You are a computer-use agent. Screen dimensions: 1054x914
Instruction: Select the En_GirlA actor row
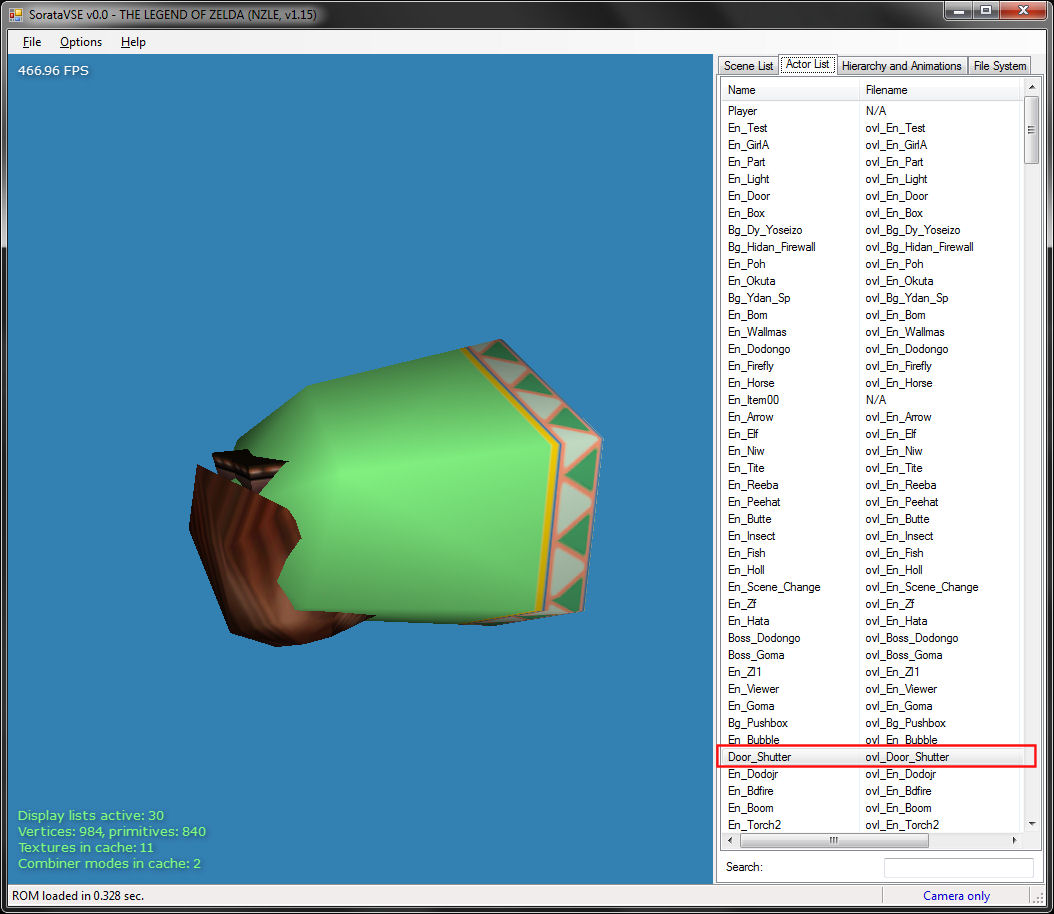pos(873,144)
